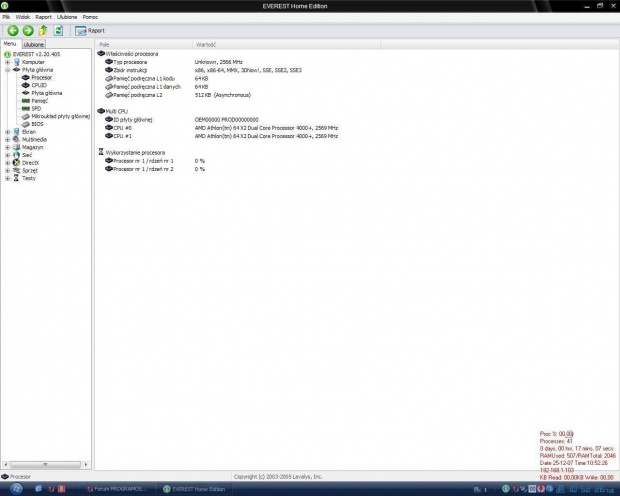Select Pamięć podręczna L1 kodu row
The image size is (620, 496).
coord(157,78)
